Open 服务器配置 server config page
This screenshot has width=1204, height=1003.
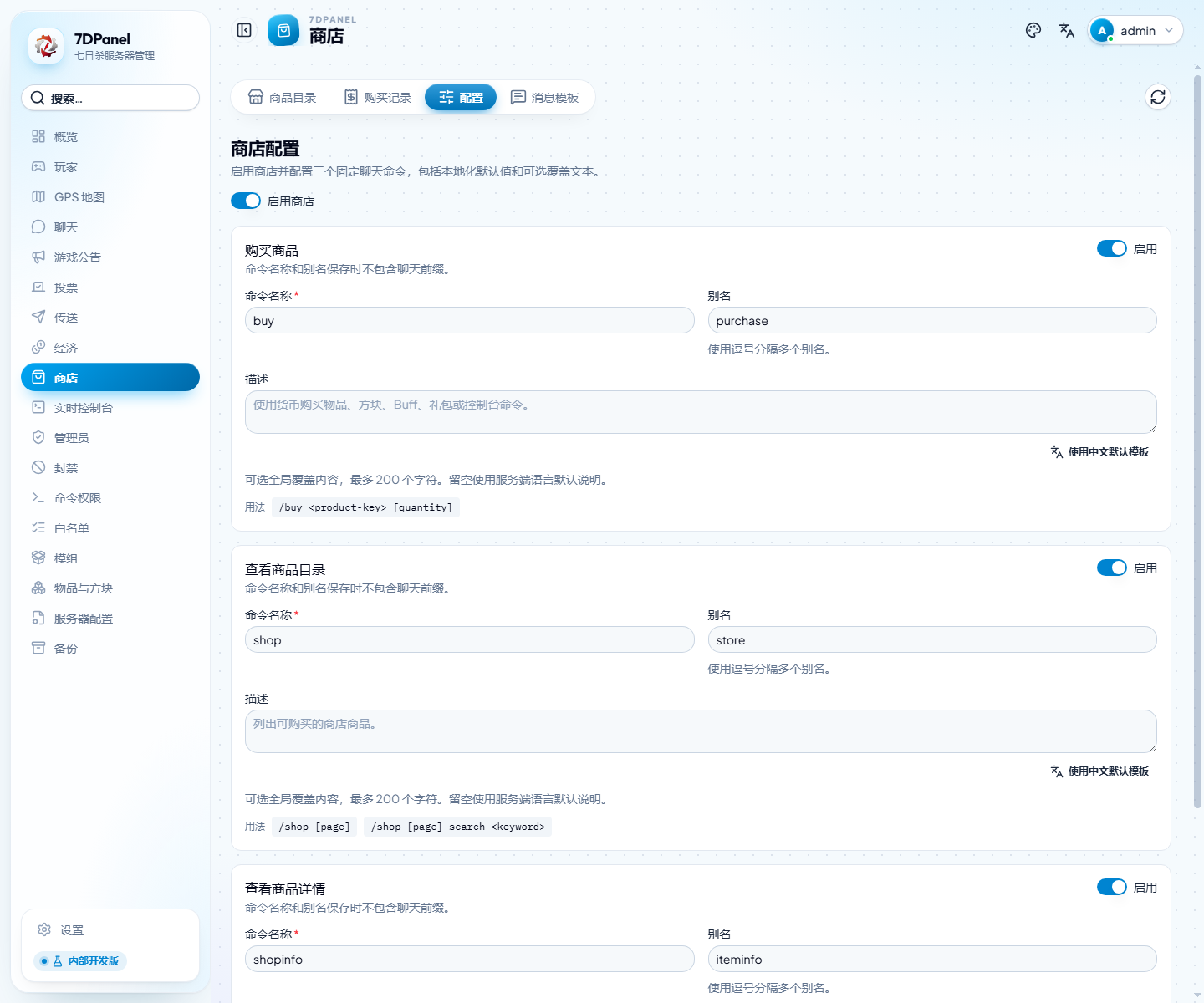(x=110, y=618)
